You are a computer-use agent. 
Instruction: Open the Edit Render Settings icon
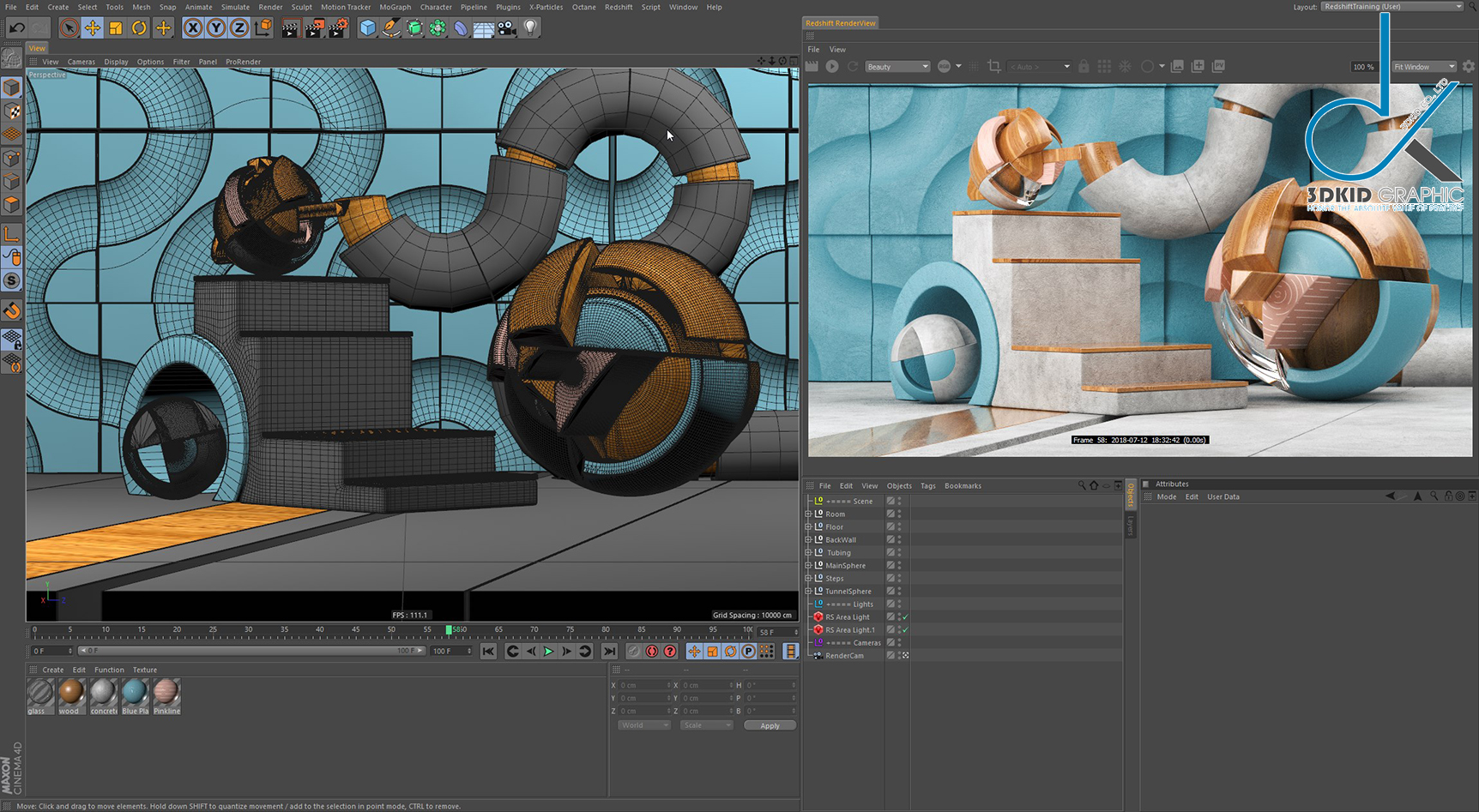pyautogui.click(x=338, y=28)
